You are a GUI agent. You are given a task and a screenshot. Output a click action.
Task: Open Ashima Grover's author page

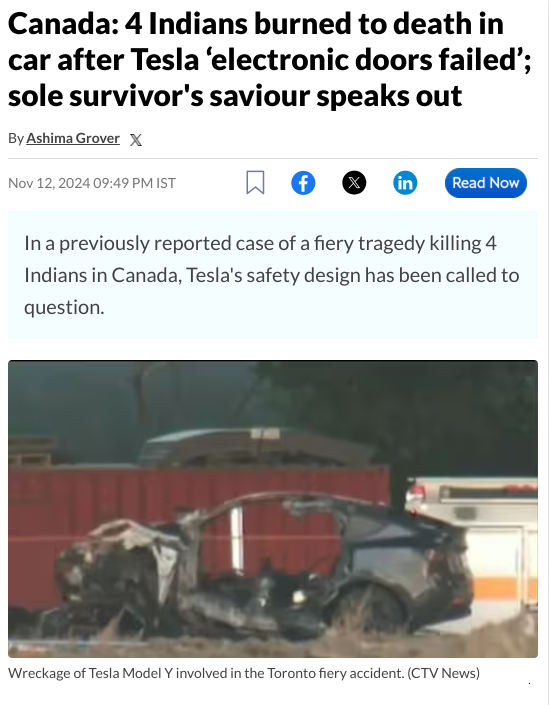(73, 138)
